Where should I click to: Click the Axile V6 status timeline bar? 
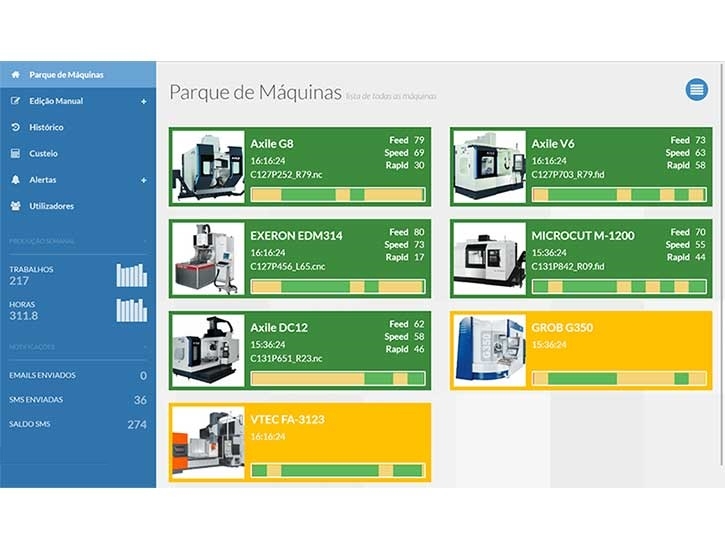click(619, 194)
